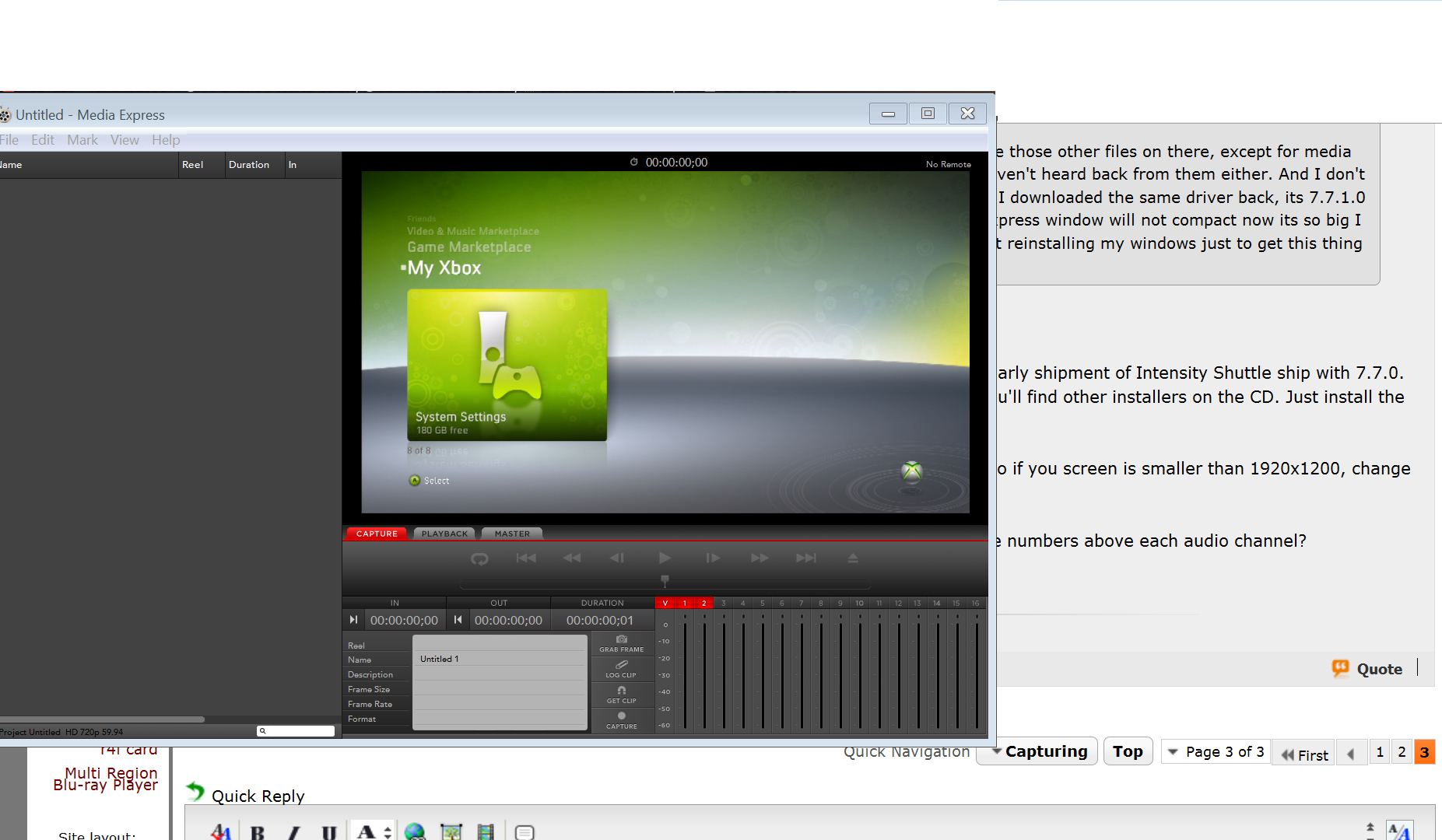Click the Quote icon in the forum post
This screenshot has height=840, width=1442.
[x=1340, y=669]
